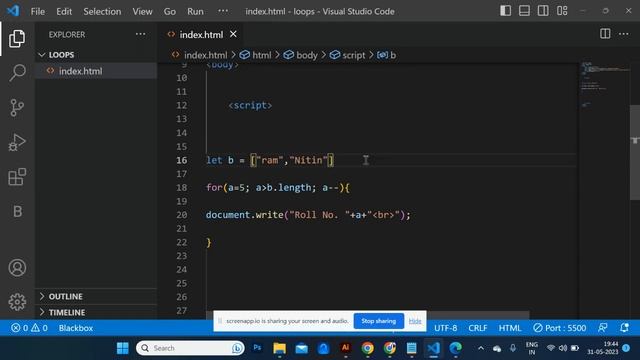
Task: Click Stop sharing button
Action: pyautogui.click(x=378, y=321)
